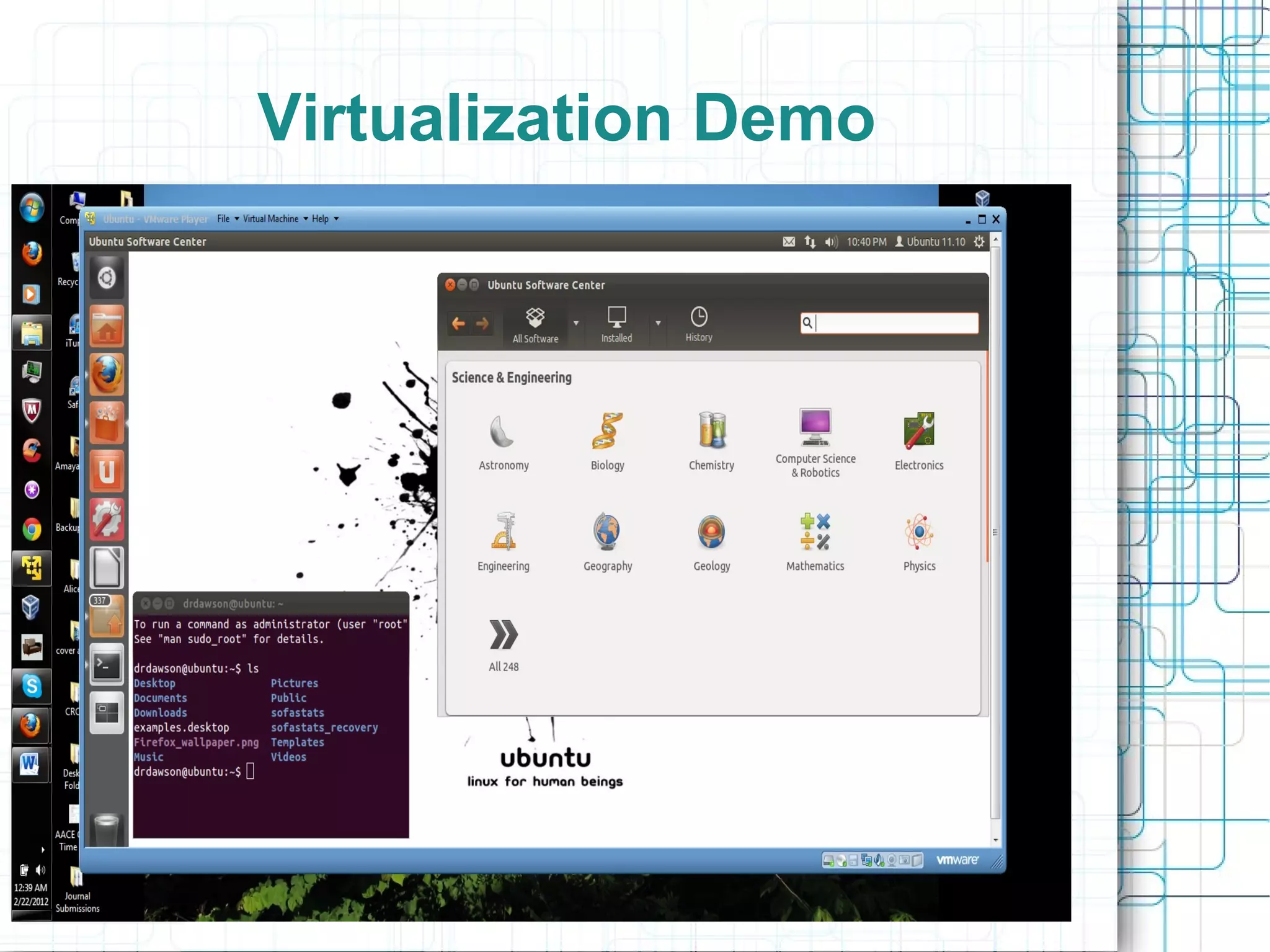The image size is (1270, 952).
Task: Open Workspace Switcher in launcher
Action: pos(107,713)
